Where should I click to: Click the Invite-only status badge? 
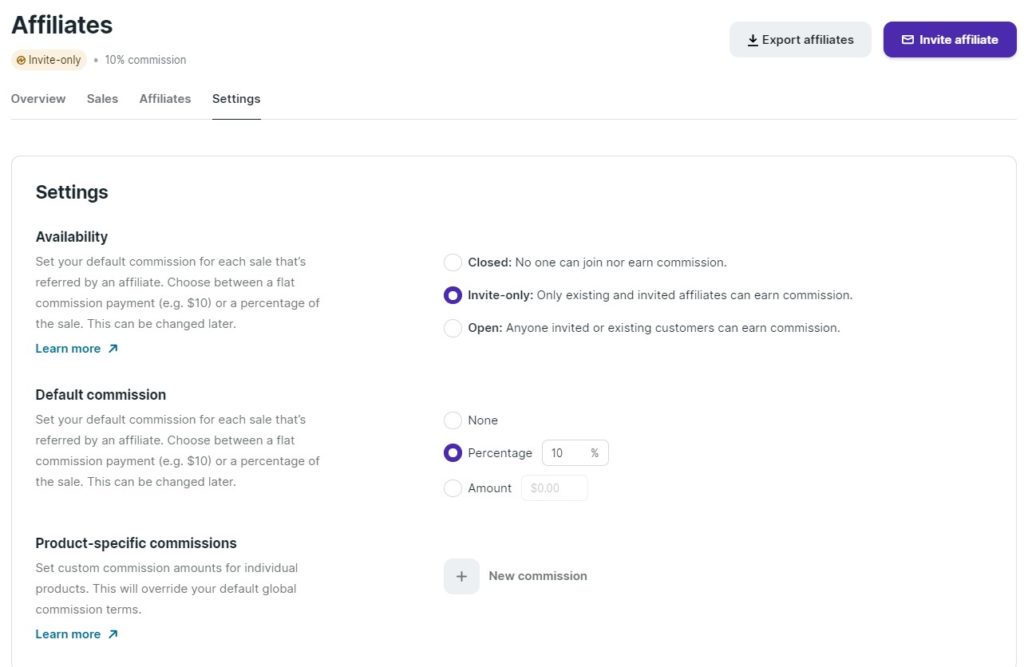[x=49, y=60]
